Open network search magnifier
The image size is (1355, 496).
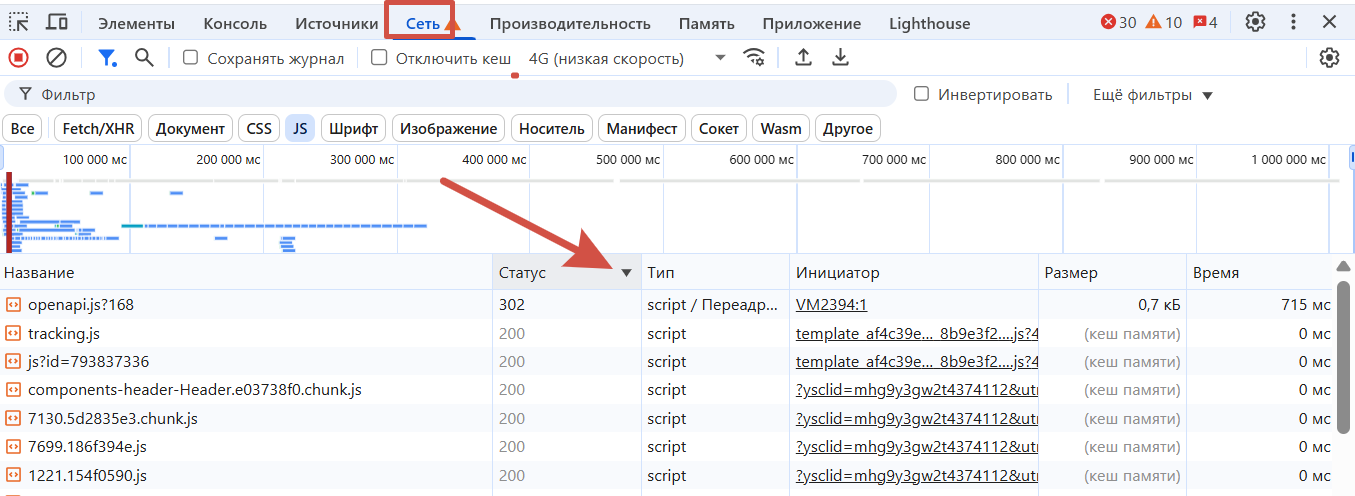144,58
